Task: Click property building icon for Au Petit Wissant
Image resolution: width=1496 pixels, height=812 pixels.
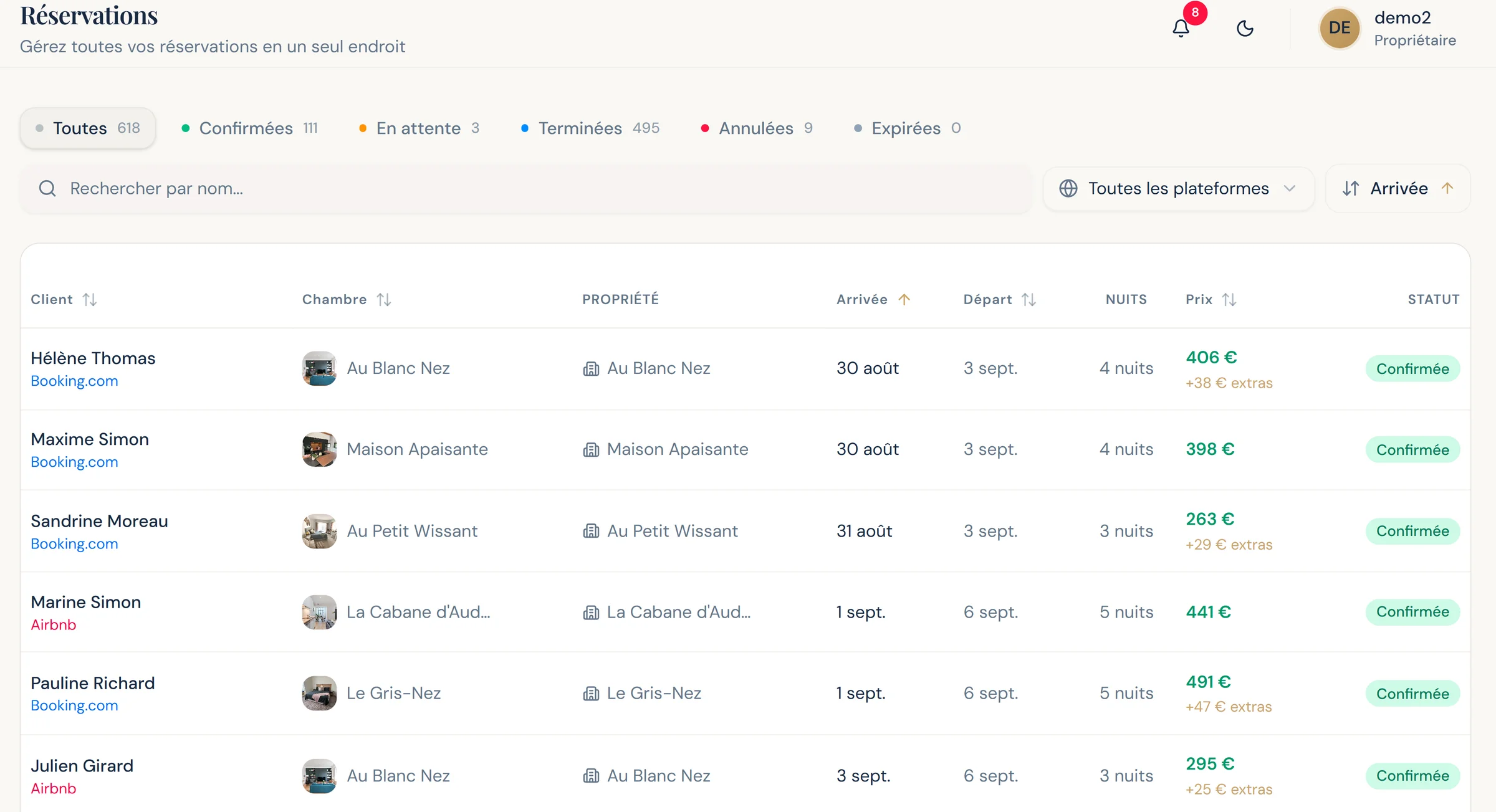Action: click(591, 532)
